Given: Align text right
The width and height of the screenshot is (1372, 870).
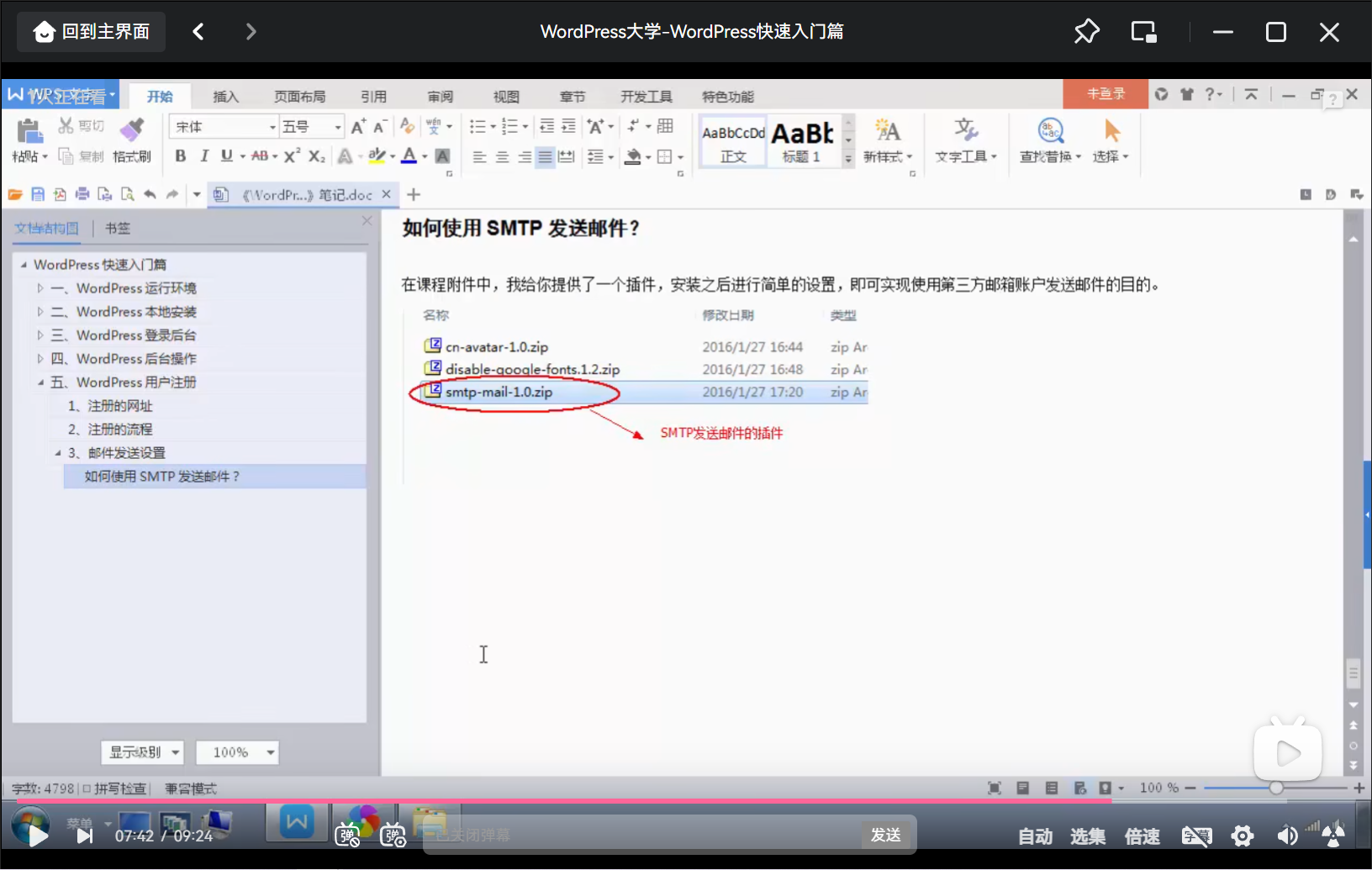Looking at the screenshot, I should [x=524, y=156].
